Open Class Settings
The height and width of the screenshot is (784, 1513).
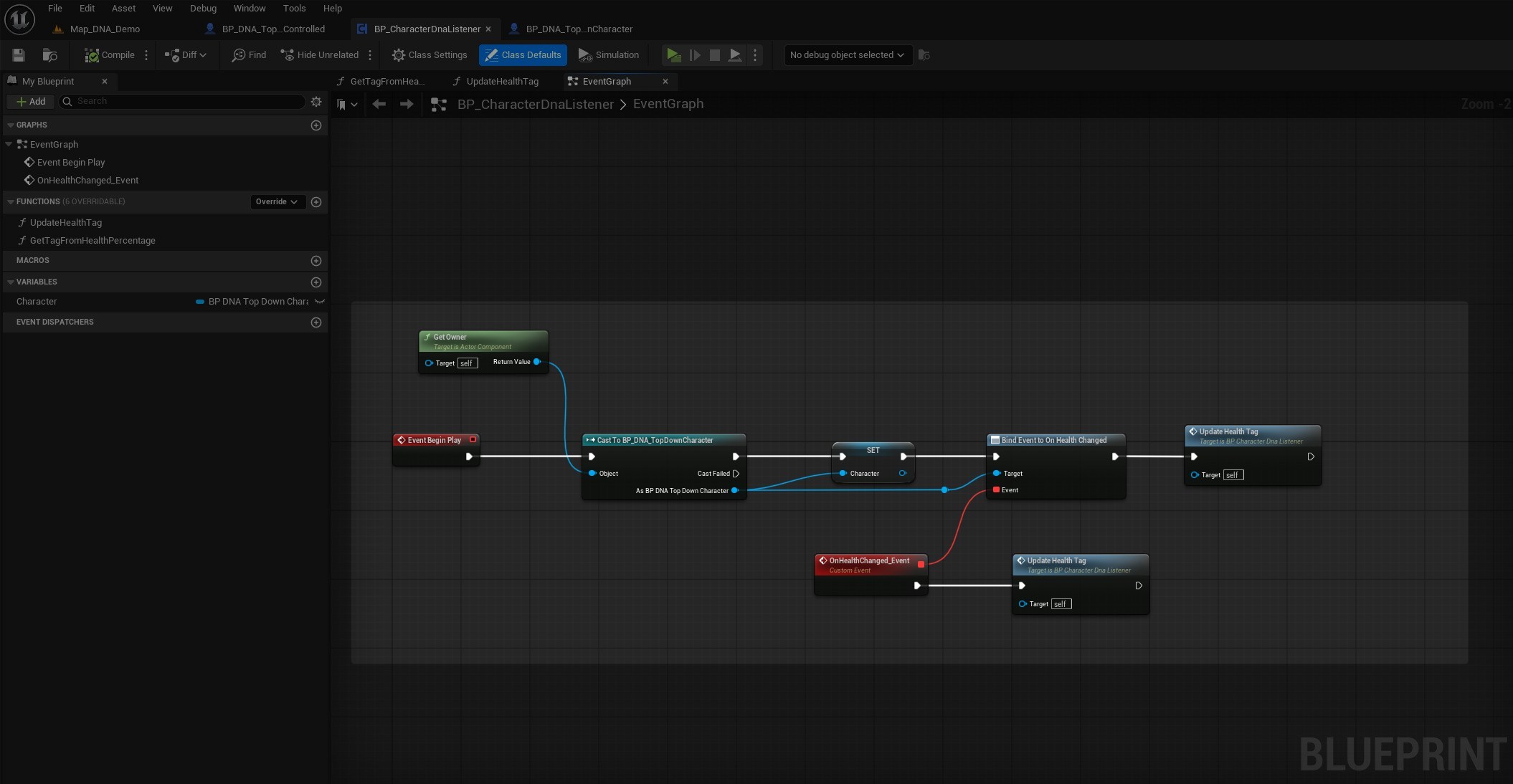[430, 55]
